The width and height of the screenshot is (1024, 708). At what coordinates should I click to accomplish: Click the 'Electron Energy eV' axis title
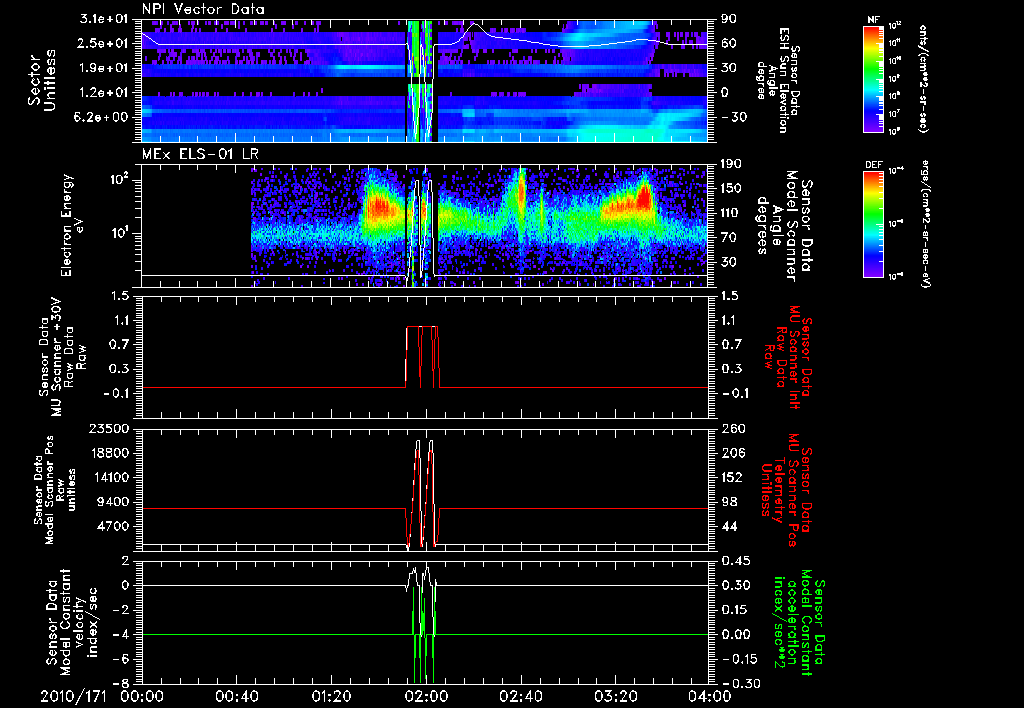74,225
